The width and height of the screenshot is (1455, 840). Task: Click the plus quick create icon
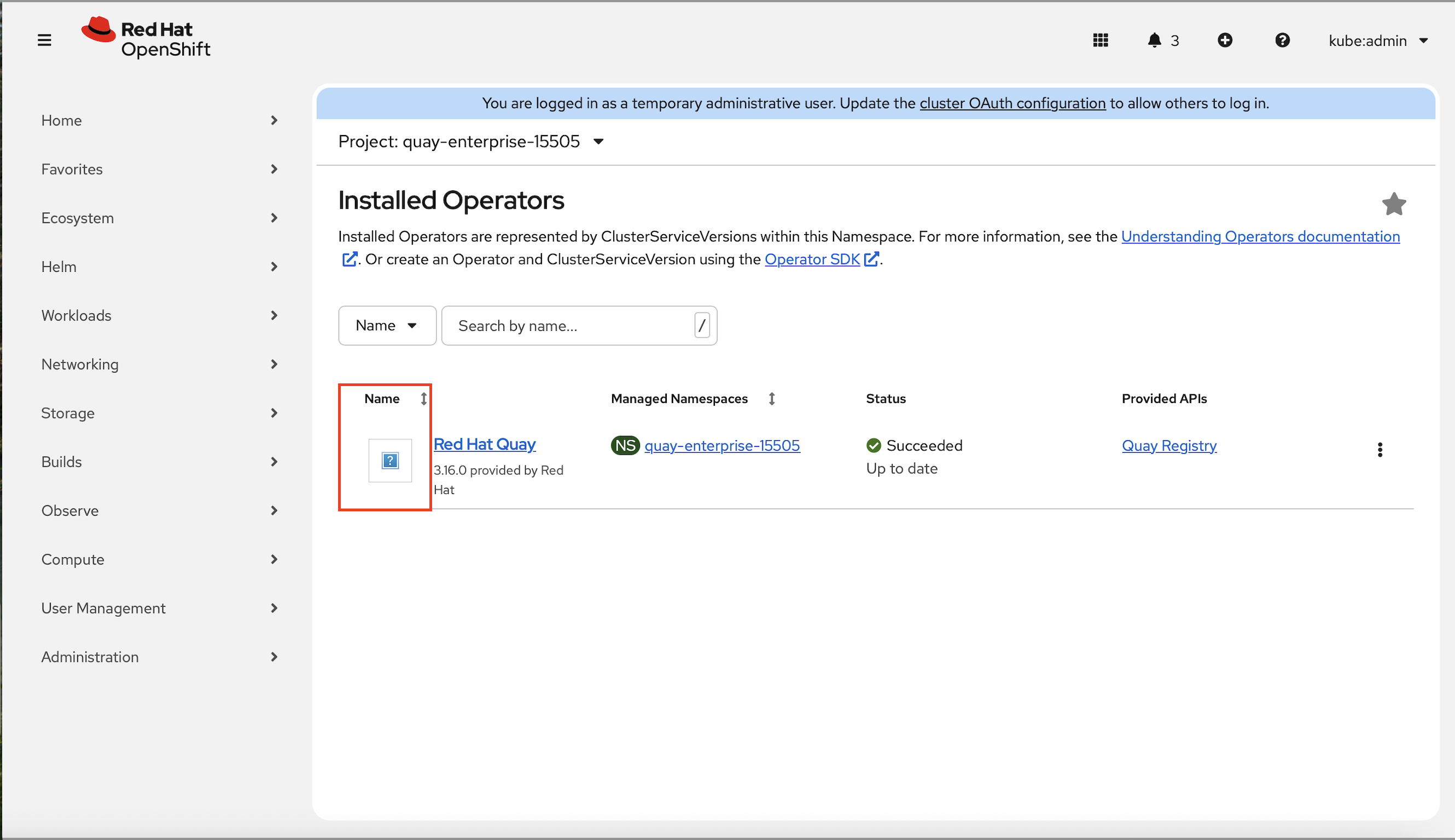1225,40
